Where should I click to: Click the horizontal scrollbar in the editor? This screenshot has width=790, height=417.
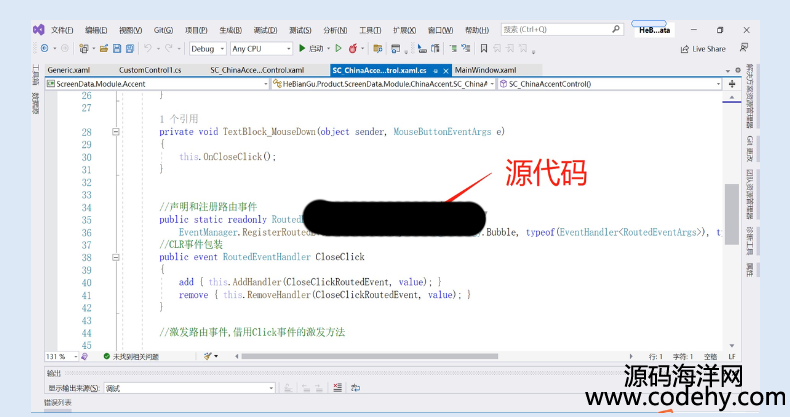[370, 356]
